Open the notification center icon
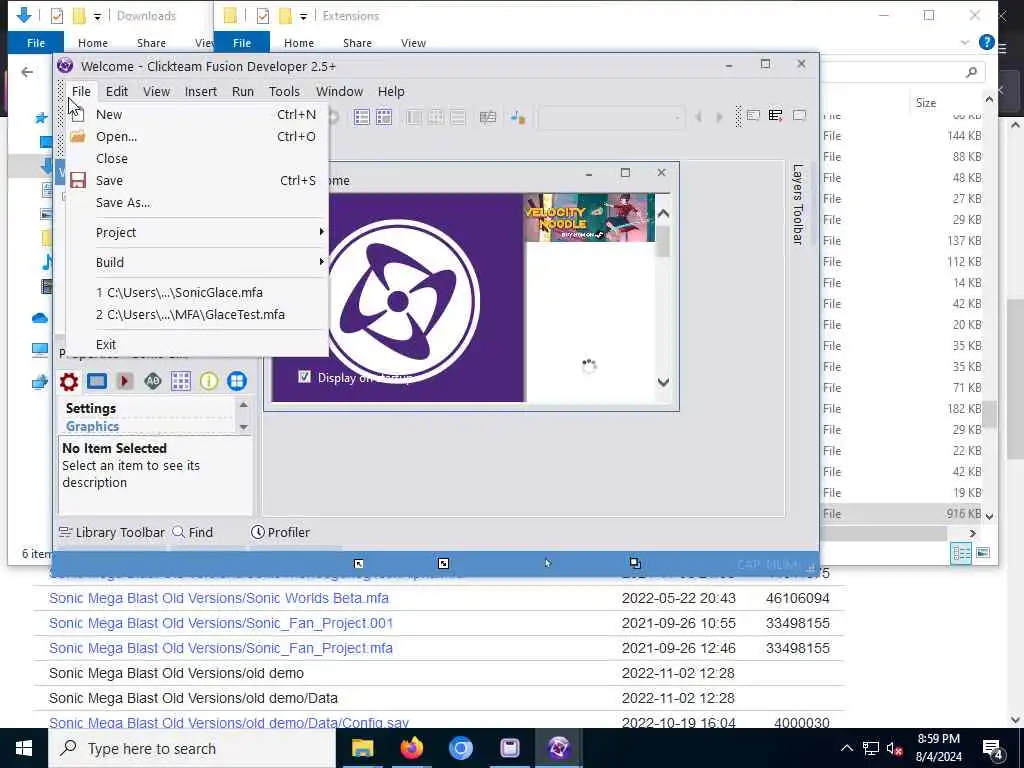Viewport: 1024px width, 768px height. click(x=993, y=749)
